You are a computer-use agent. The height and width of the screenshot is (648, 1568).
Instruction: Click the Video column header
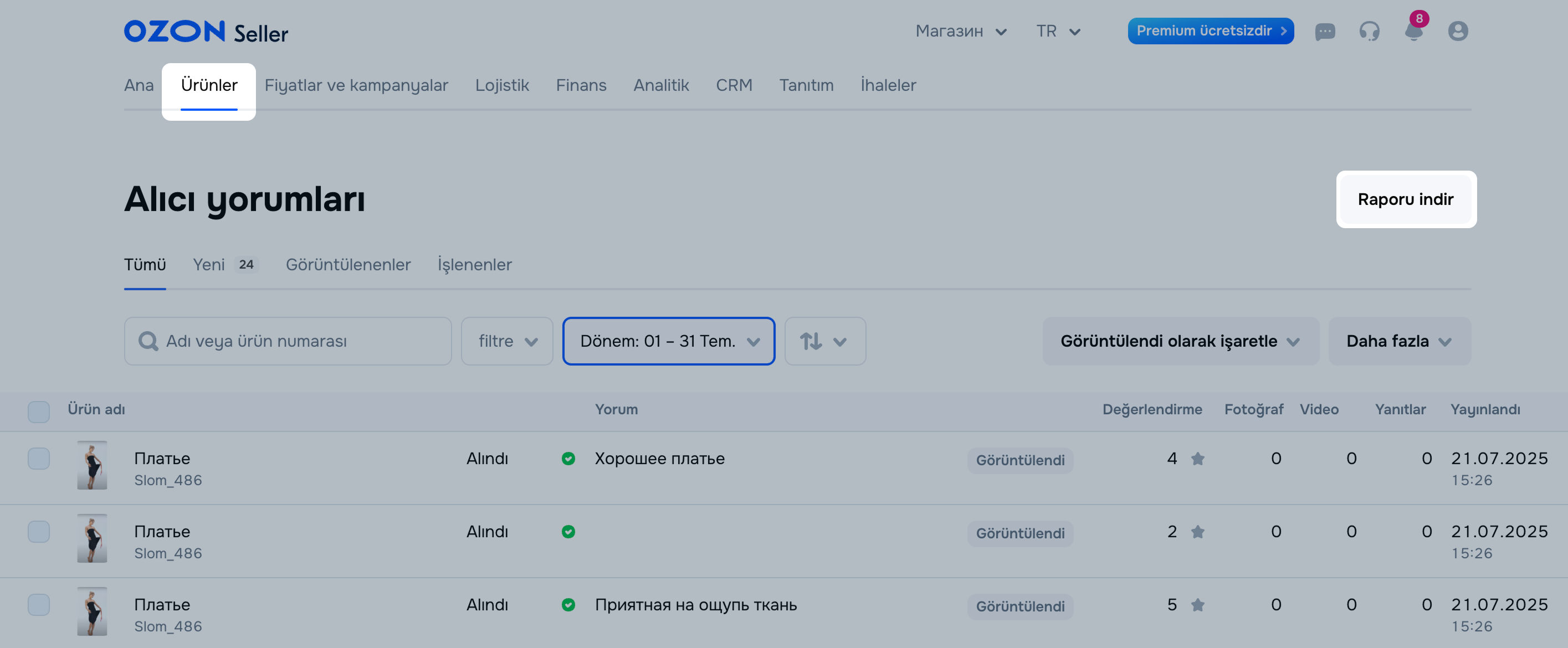click(x=1319, y=409)
